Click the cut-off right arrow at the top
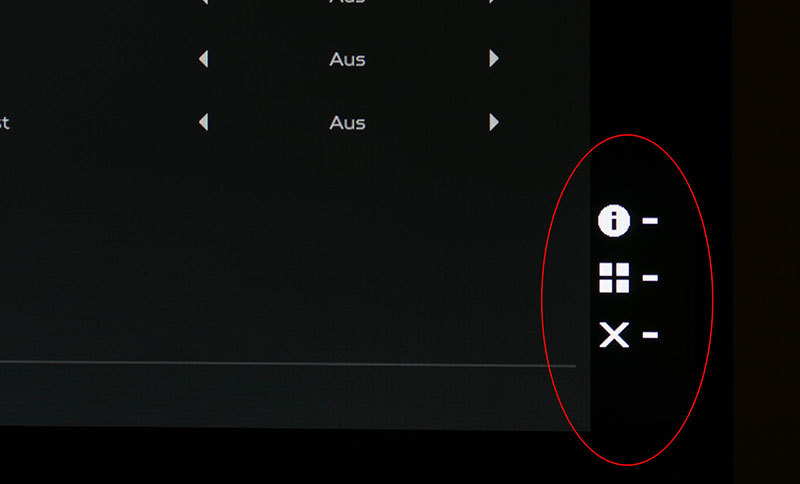 click(492, 2)
